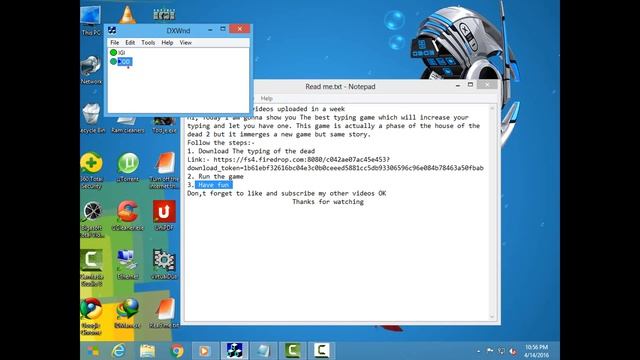Open This PC desktop icon
640x360 pixels.
point(91,20)
